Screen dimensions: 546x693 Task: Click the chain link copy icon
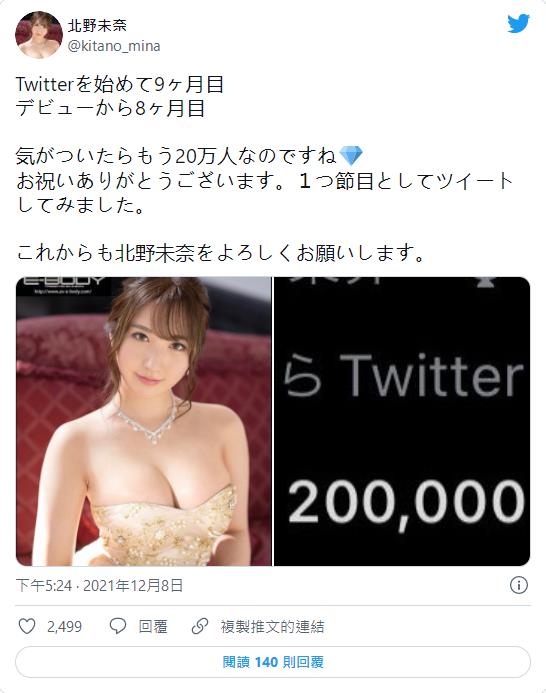(200, 626)
